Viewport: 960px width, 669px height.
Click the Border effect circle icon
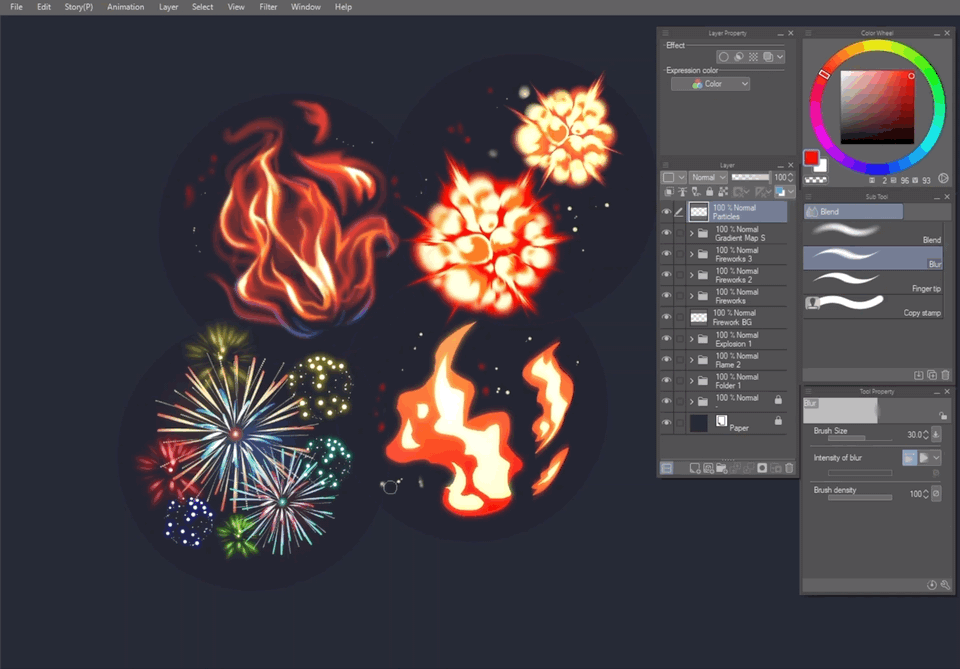coord(724,57)
